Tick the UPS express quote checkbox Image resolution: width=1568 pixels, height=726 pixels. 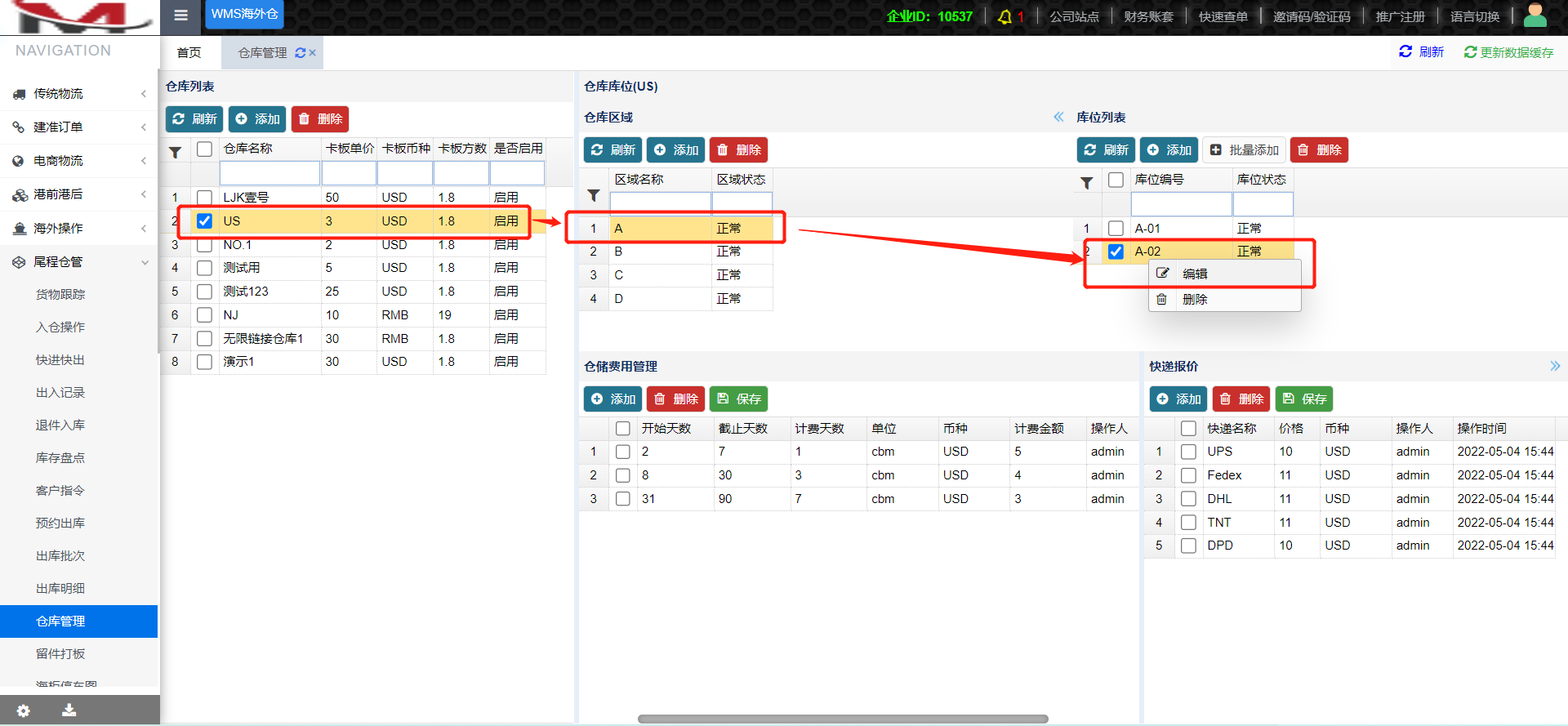click(1188, 452)
